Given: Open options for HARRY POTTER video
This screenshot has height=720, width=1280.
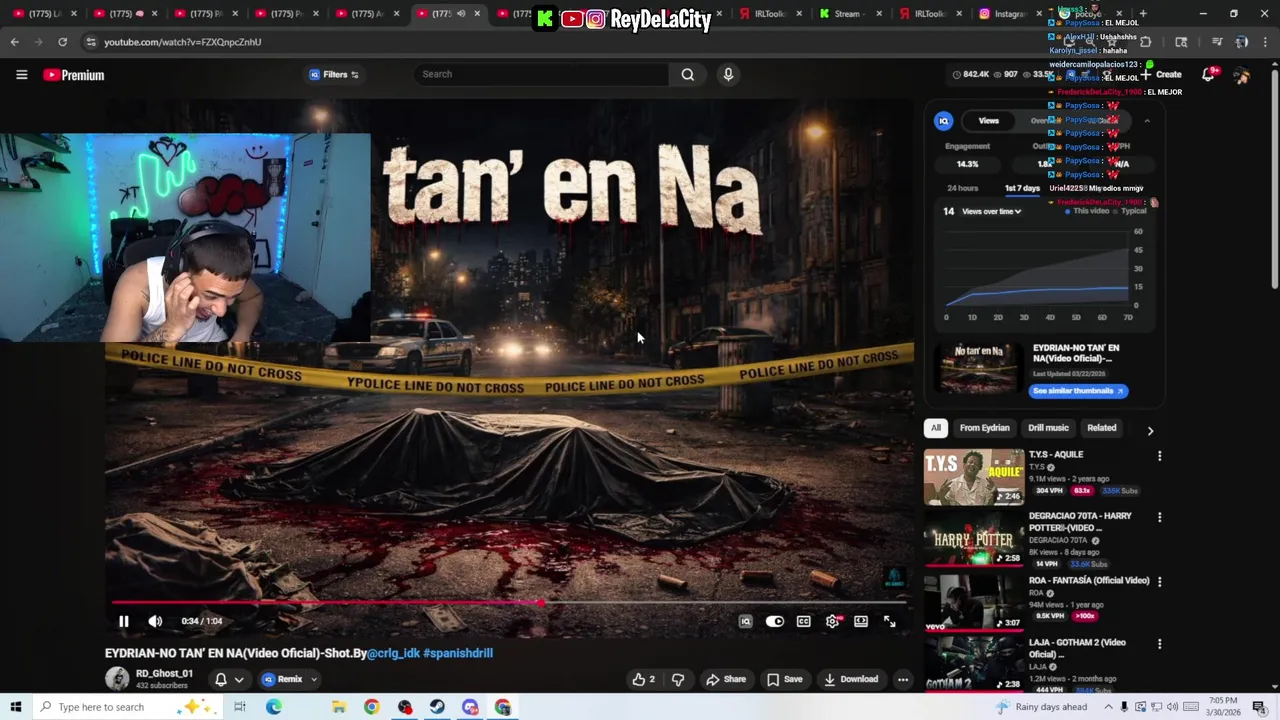Looking at the screenshot, I should tap(1160, 518).
